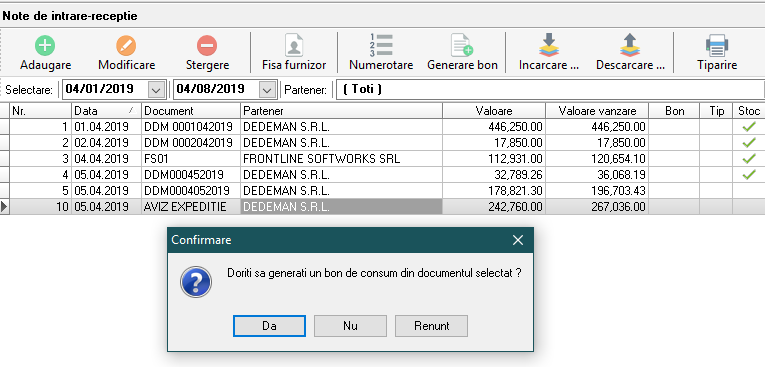Screen dimensions: 765x367
Task: Click the orange Modificare pencil icon
Action: tap(126, 46)
